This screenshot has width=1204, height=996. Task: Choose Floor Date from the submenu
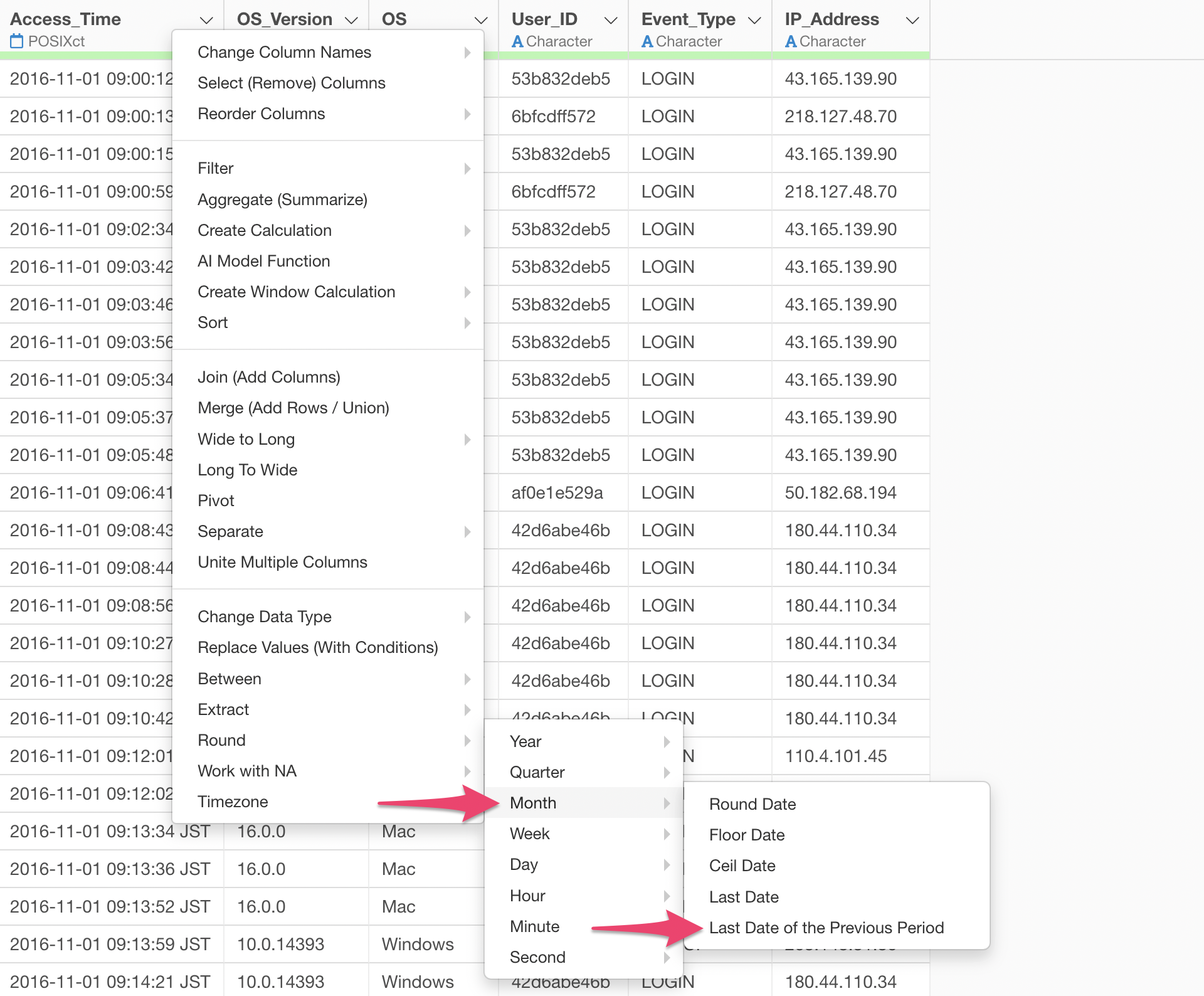(x=746, y=835)
